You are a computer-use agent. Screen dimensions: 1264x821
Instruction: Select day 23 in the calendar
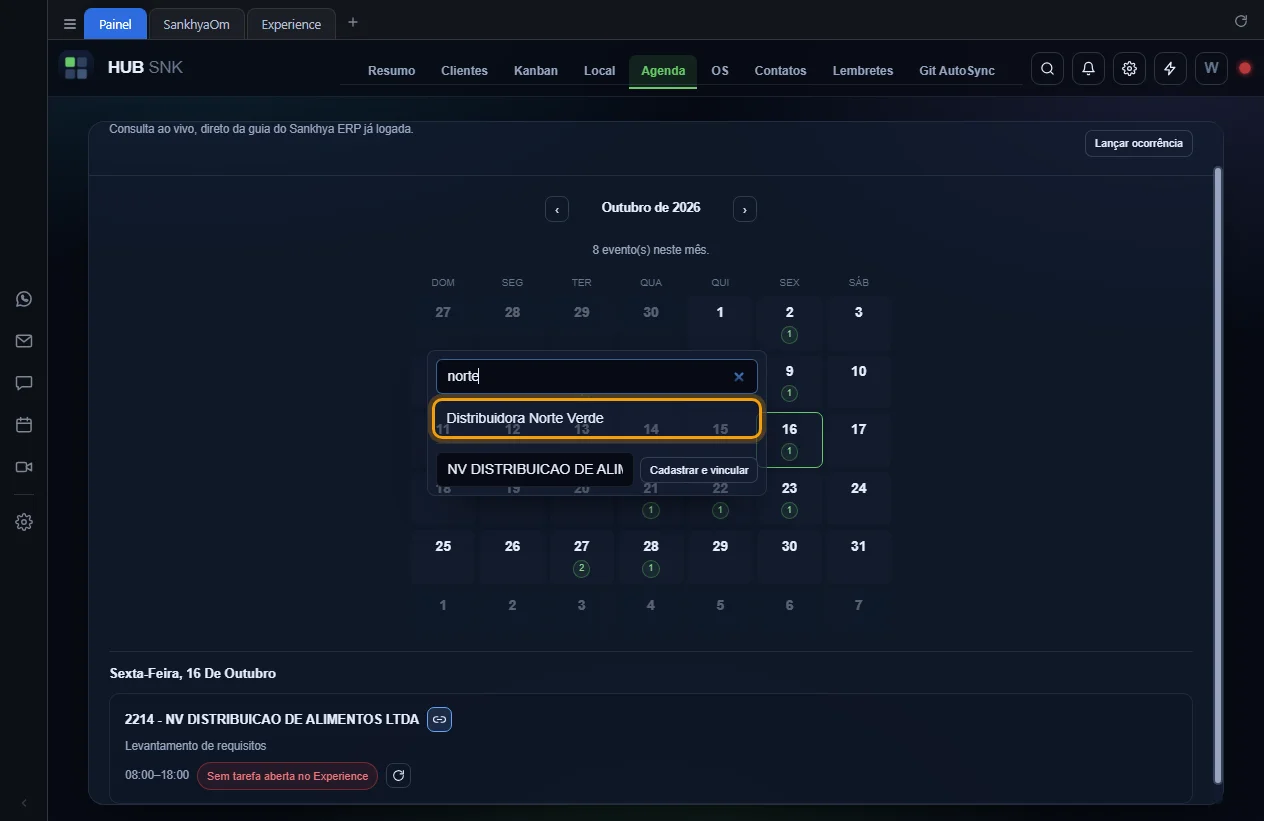coord(789,498)
